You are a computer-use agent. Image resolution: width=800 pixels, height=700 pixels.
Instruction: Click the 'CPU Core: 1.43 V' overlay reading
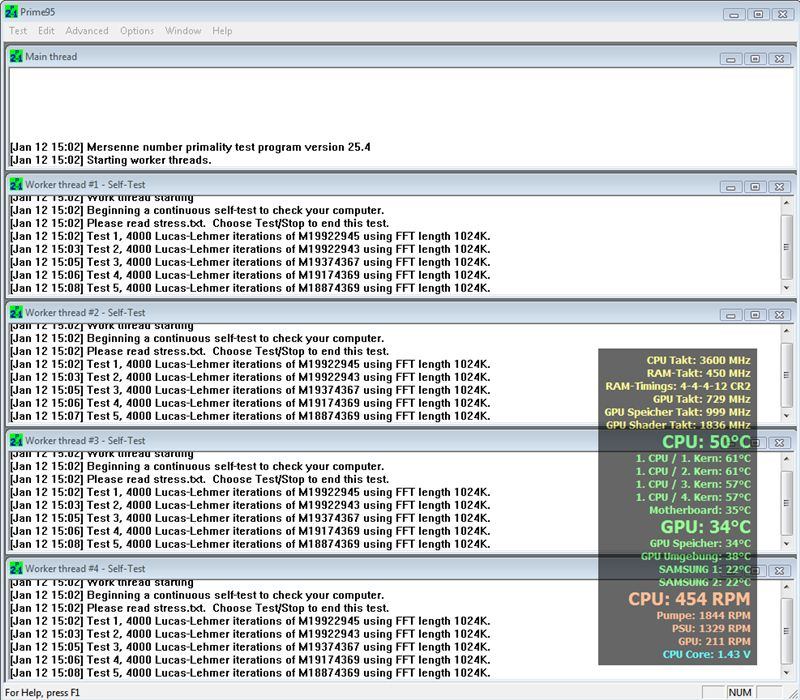[707, 654]
